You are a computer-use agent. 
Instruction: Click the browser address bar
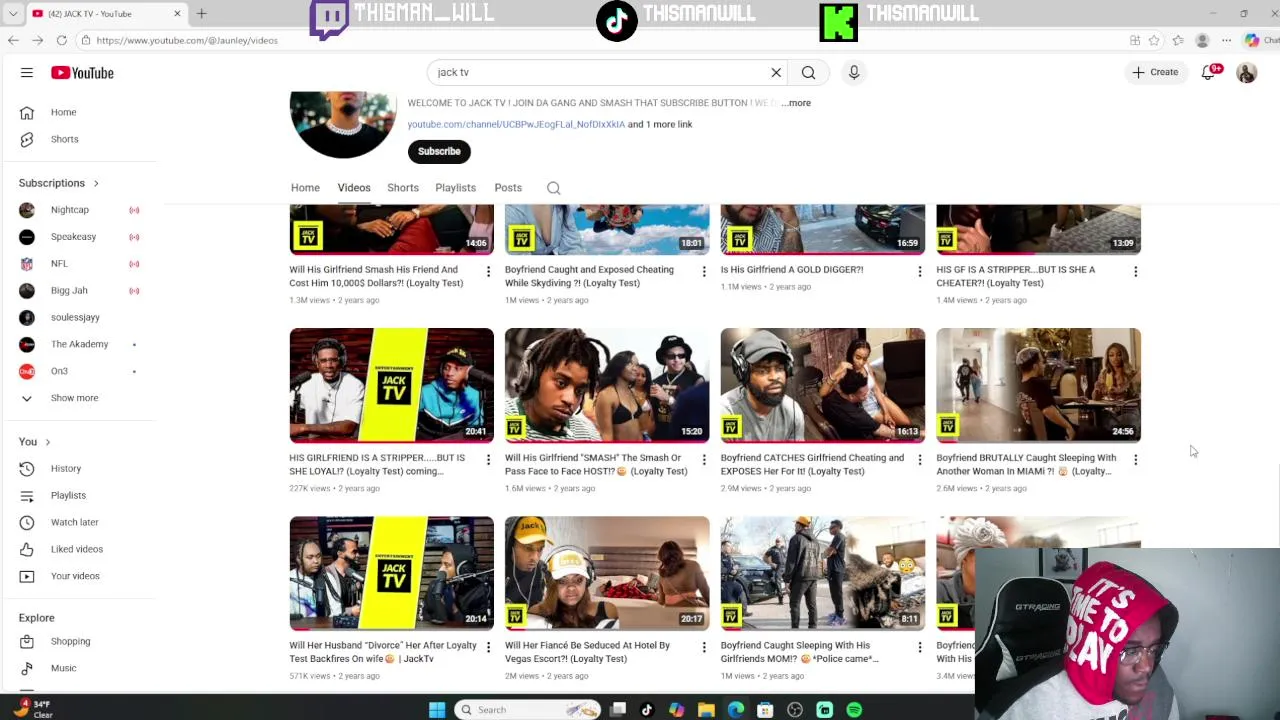[600, 40]
